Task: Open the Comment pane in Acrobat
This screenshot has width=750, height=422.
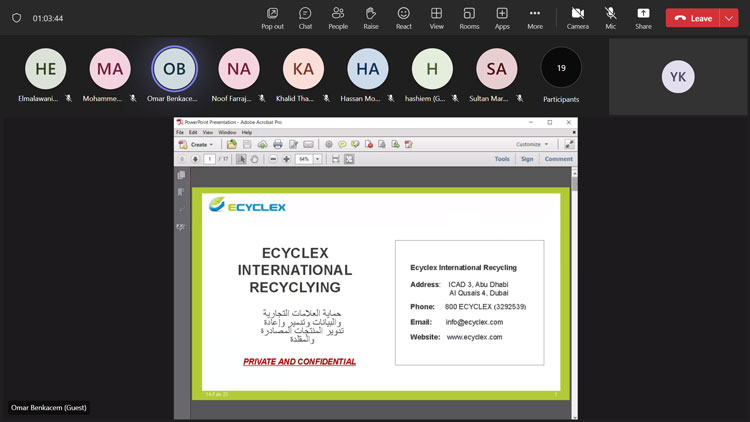Action: pyautogui.click(x=559, y=159)
